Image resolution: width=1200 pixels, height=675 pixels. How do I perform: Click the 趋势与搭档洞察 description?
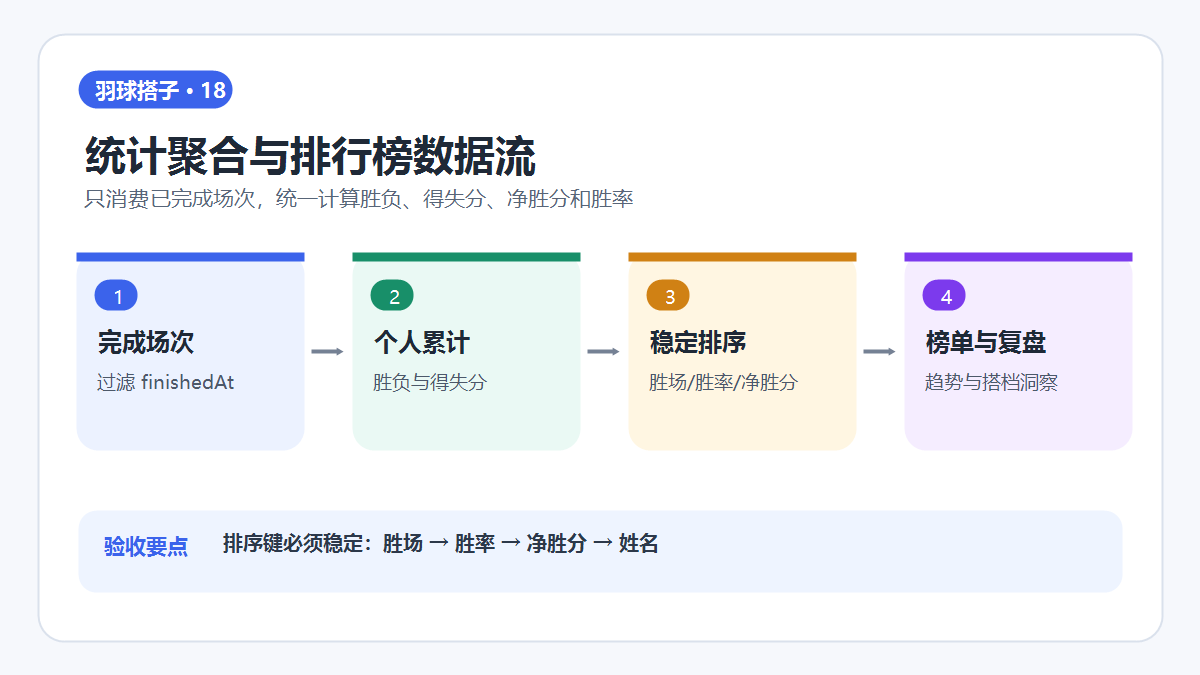coord(991,382)
